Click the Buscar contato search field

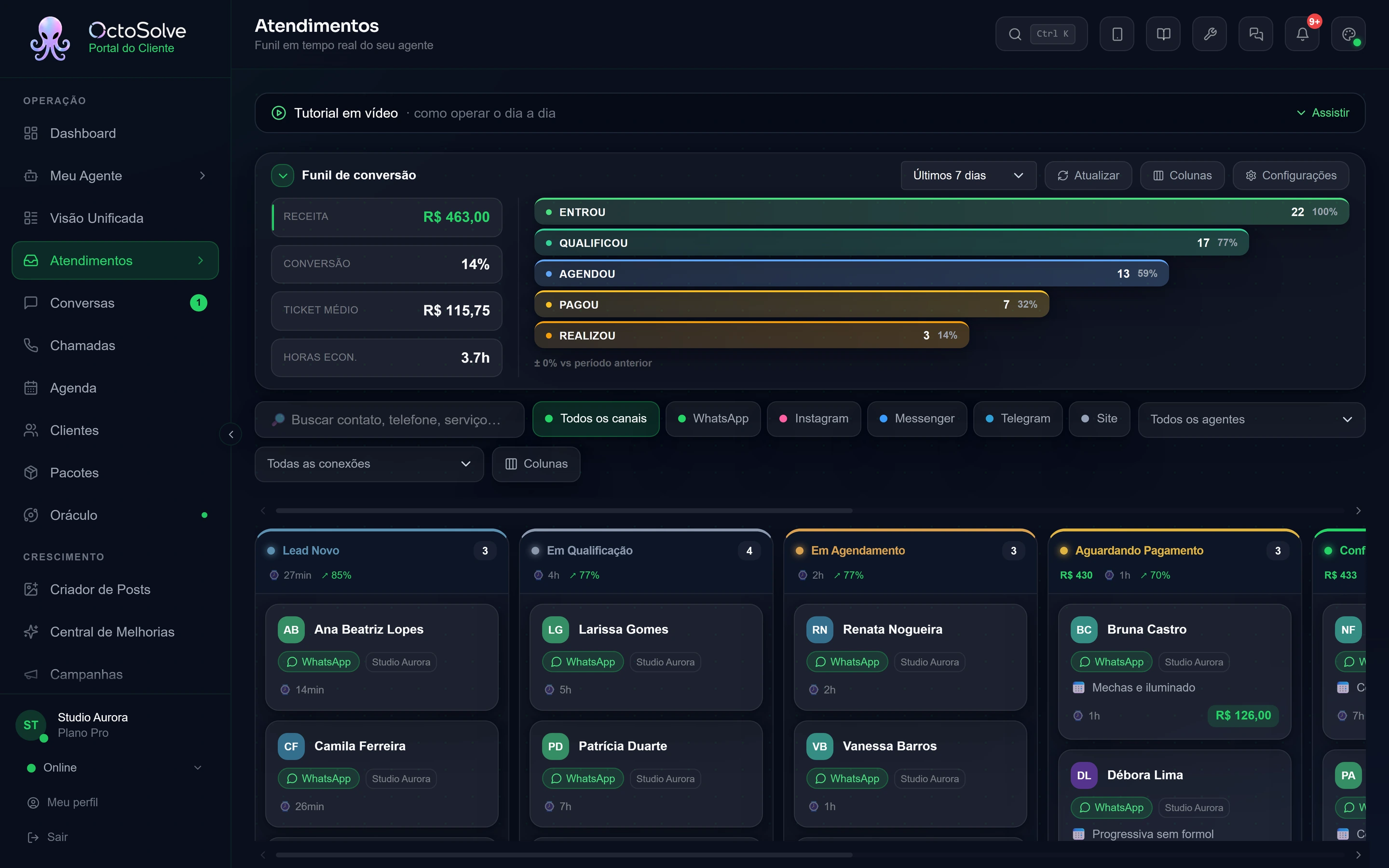390,420
